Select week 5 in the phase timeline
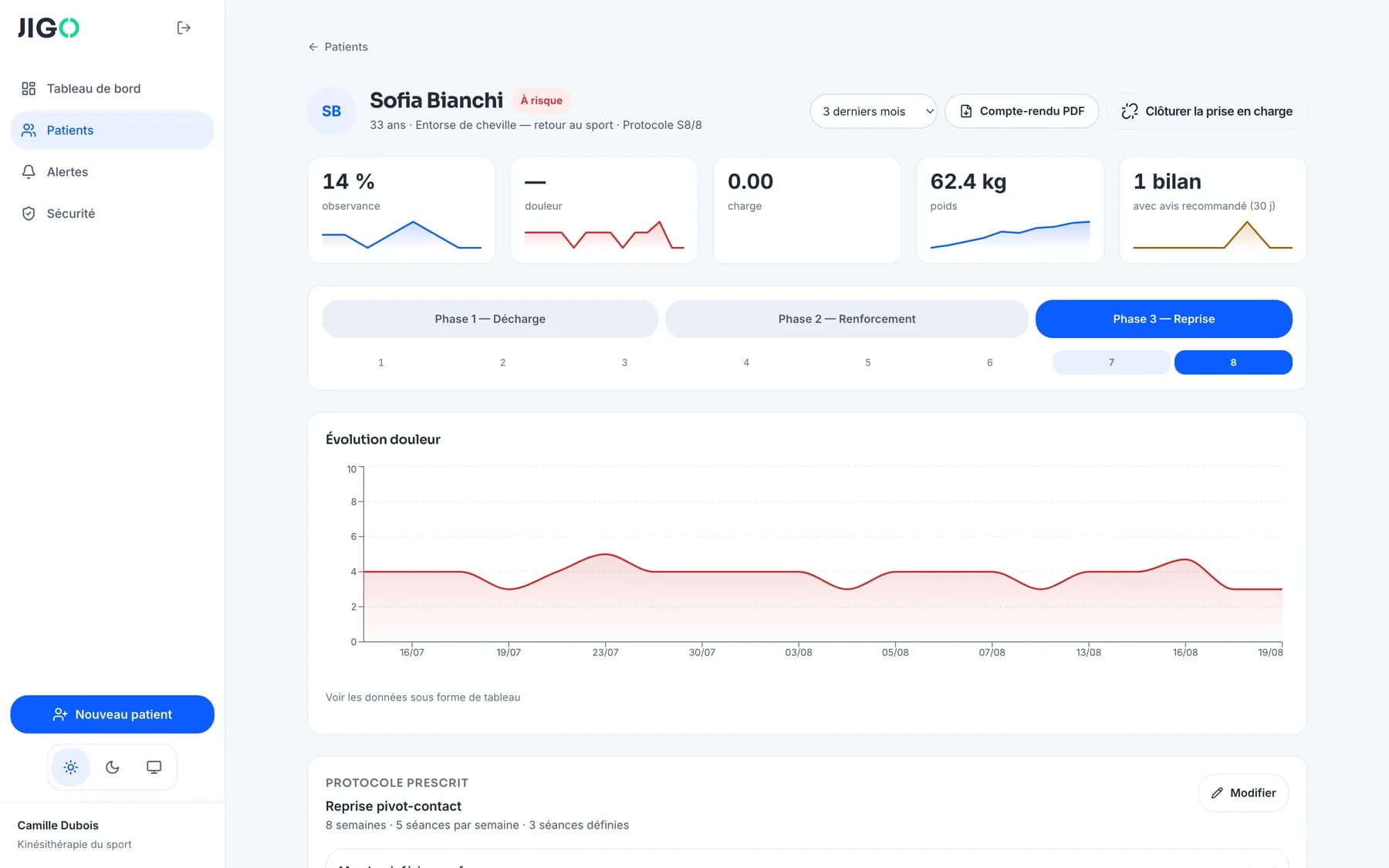The width and height of the screenshot is (1389, 868). pyautogui.click(x=868, y=363)
